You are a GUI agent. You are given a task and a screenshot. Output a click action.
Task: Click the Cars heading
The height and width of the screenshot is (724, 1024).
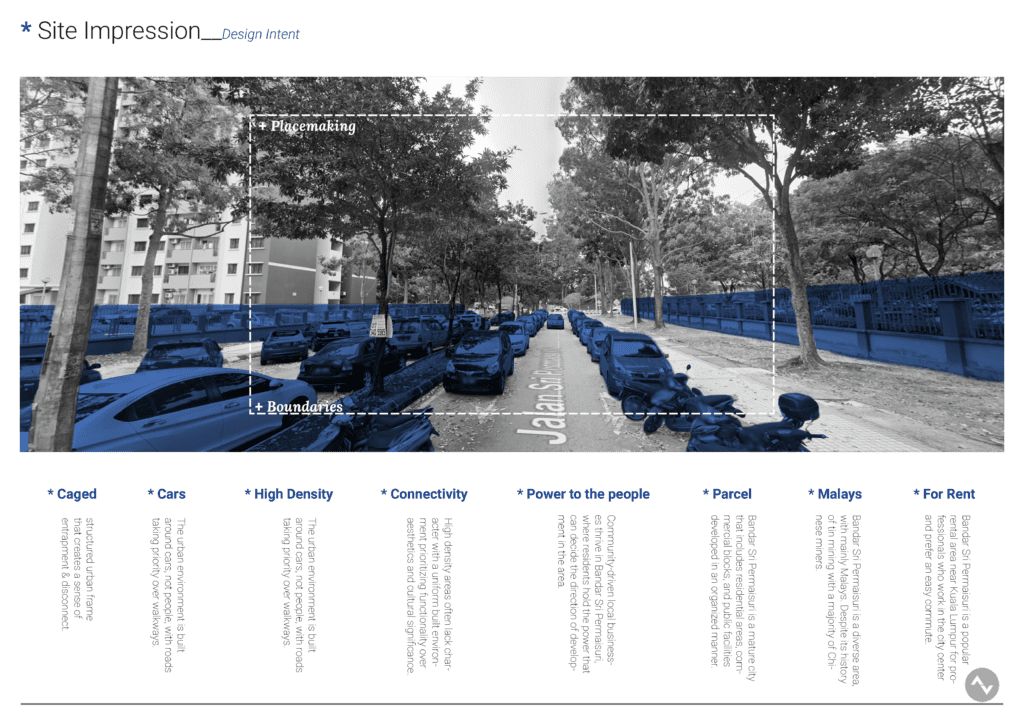[x=166, y=494]
